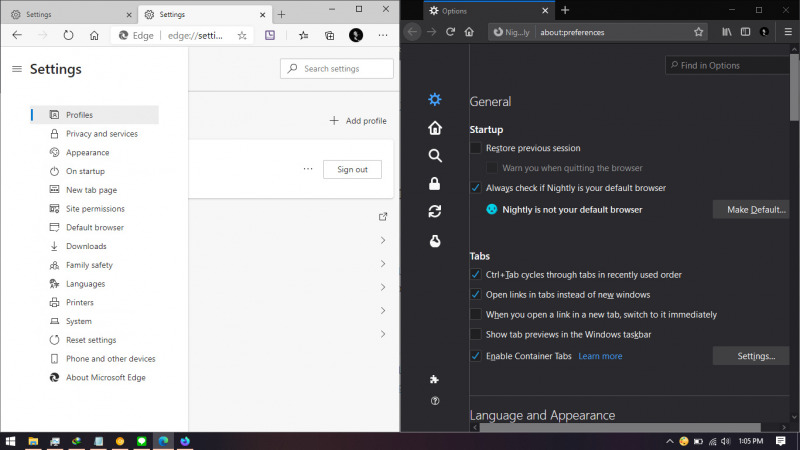Open Home category in Firefox options sidebar

(435, 128)
